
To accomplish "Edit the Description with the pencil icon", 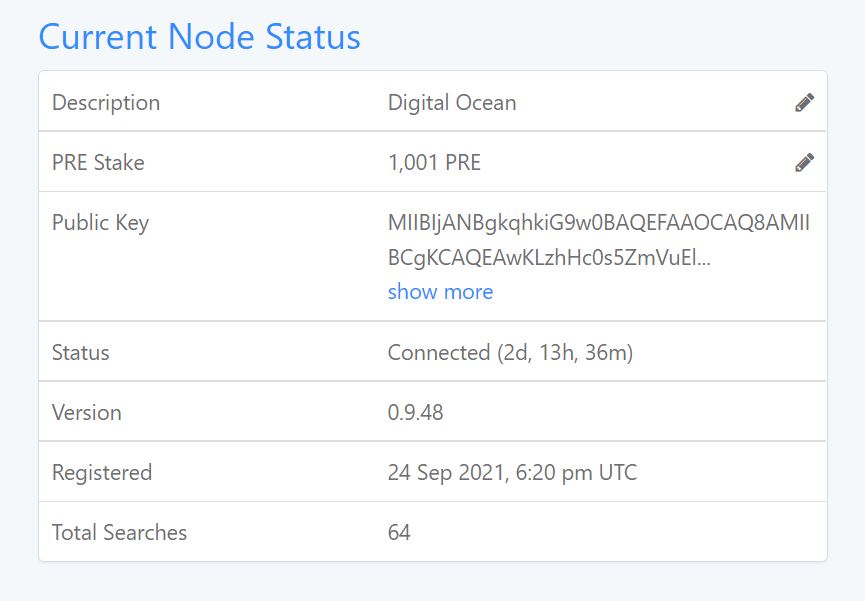I will pos(804,103).
